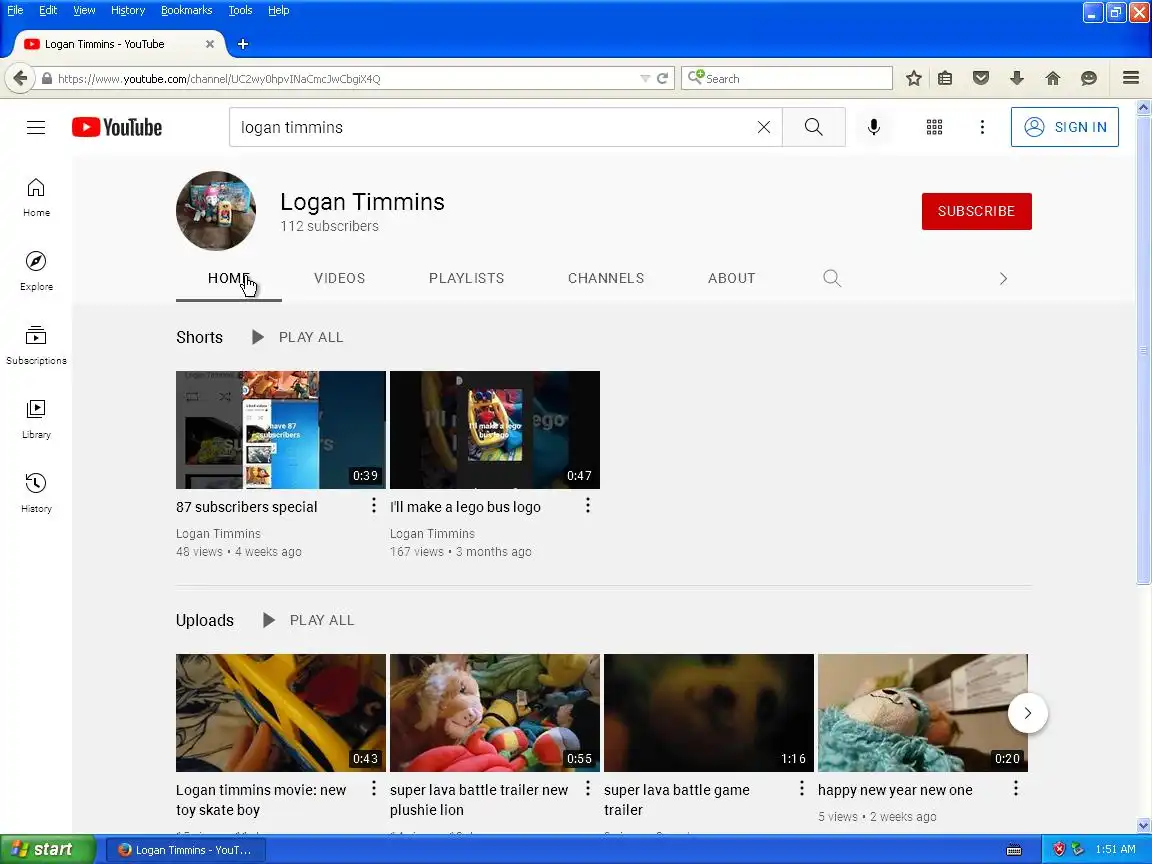Play all Shorts videos

point(298,337)
